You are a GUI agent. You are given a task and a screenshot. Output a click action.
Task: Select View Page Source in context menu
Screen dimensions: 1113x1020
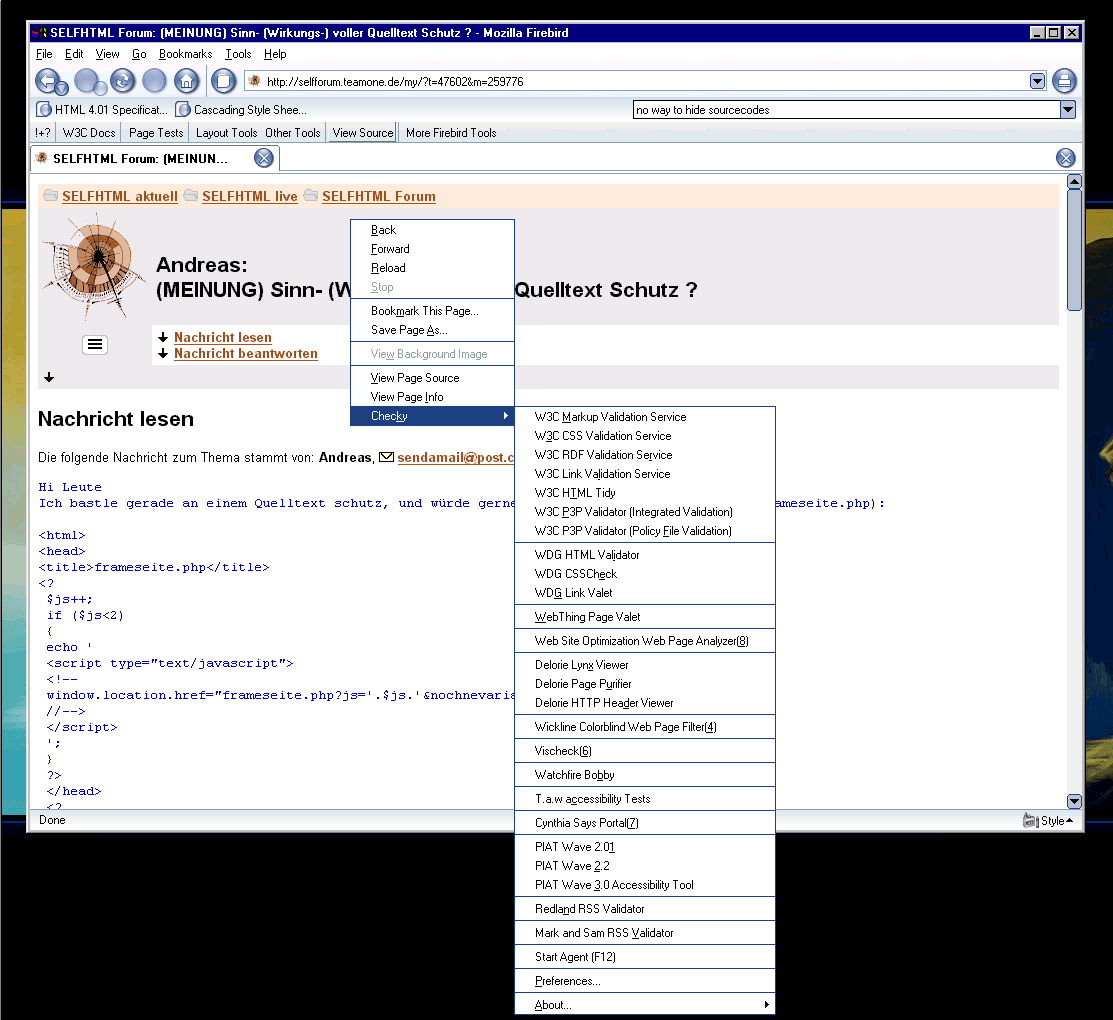(415, 378)
